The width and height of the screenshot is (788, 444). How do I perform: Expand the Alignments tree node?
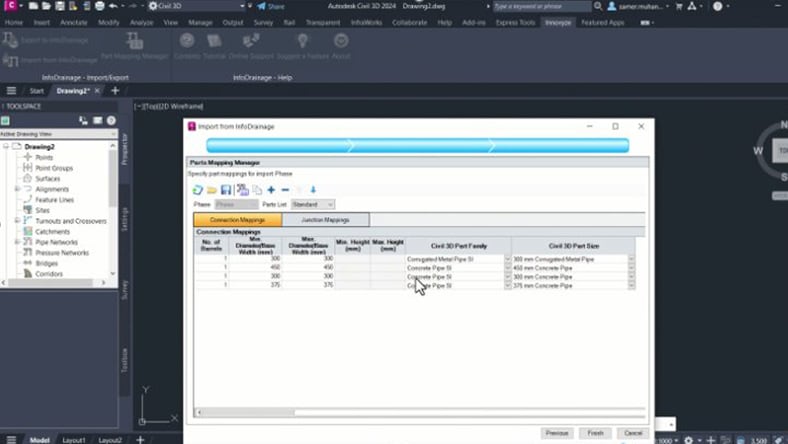coord(17,189)
